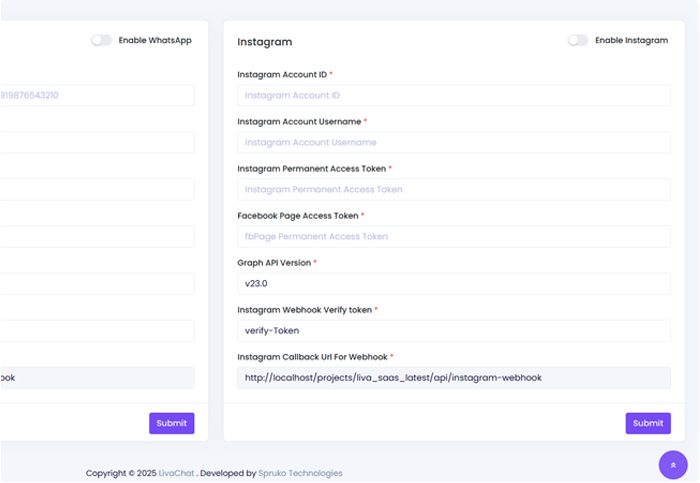Image resolution: width=700 pixels, height=483 pixels.
Task: Click the Instagram Account ID field
Action: [453, 95]
